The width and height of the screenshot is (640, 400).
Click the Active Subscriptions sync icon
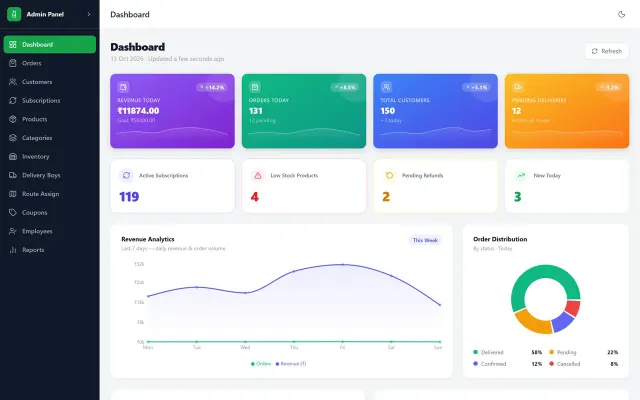pyautogui.click(x=127, y=176)
